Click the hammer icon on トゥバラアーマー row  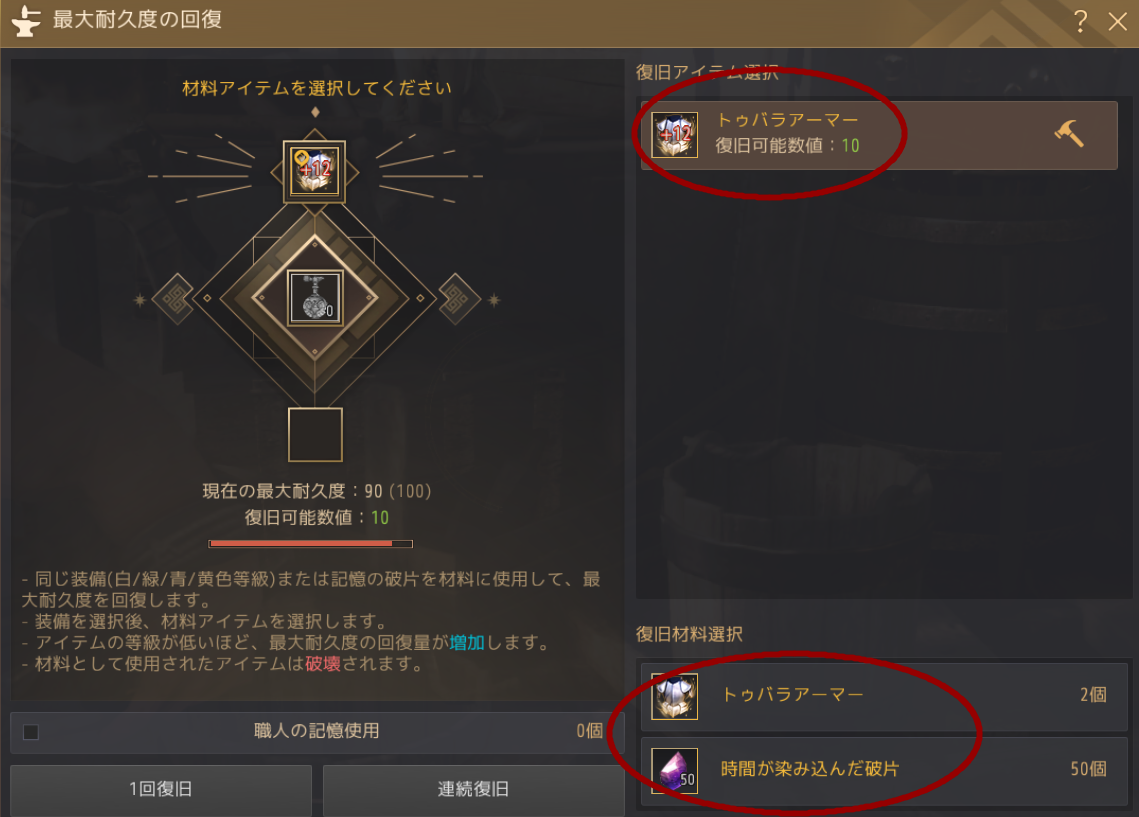click(1069, 134)
